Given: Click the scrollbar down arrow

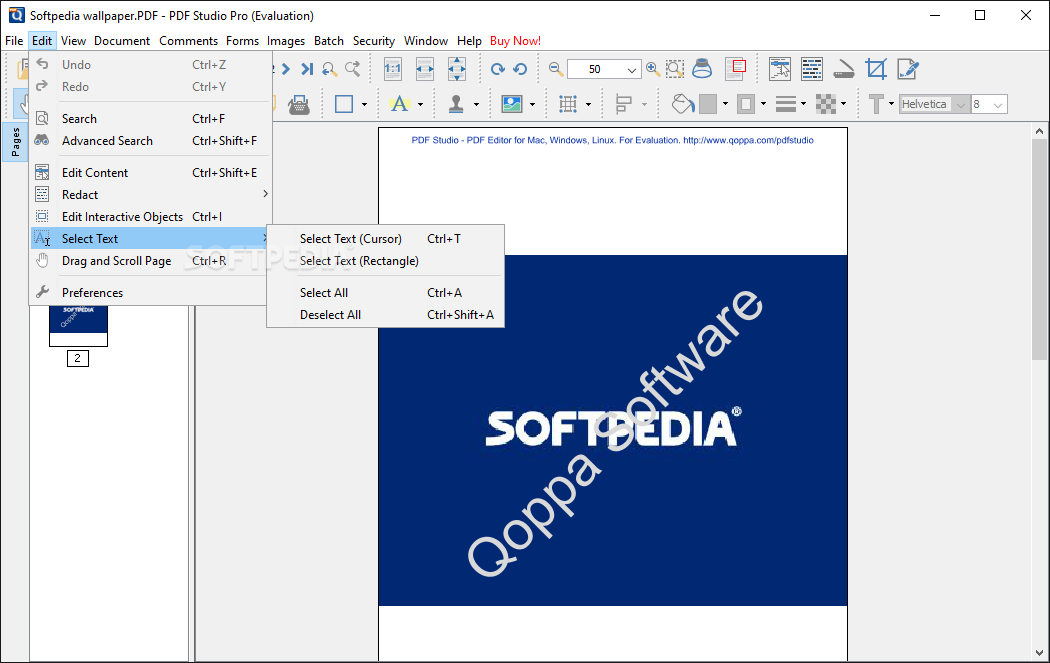Looking at the screenshot, I should [x=1039, y=652].
